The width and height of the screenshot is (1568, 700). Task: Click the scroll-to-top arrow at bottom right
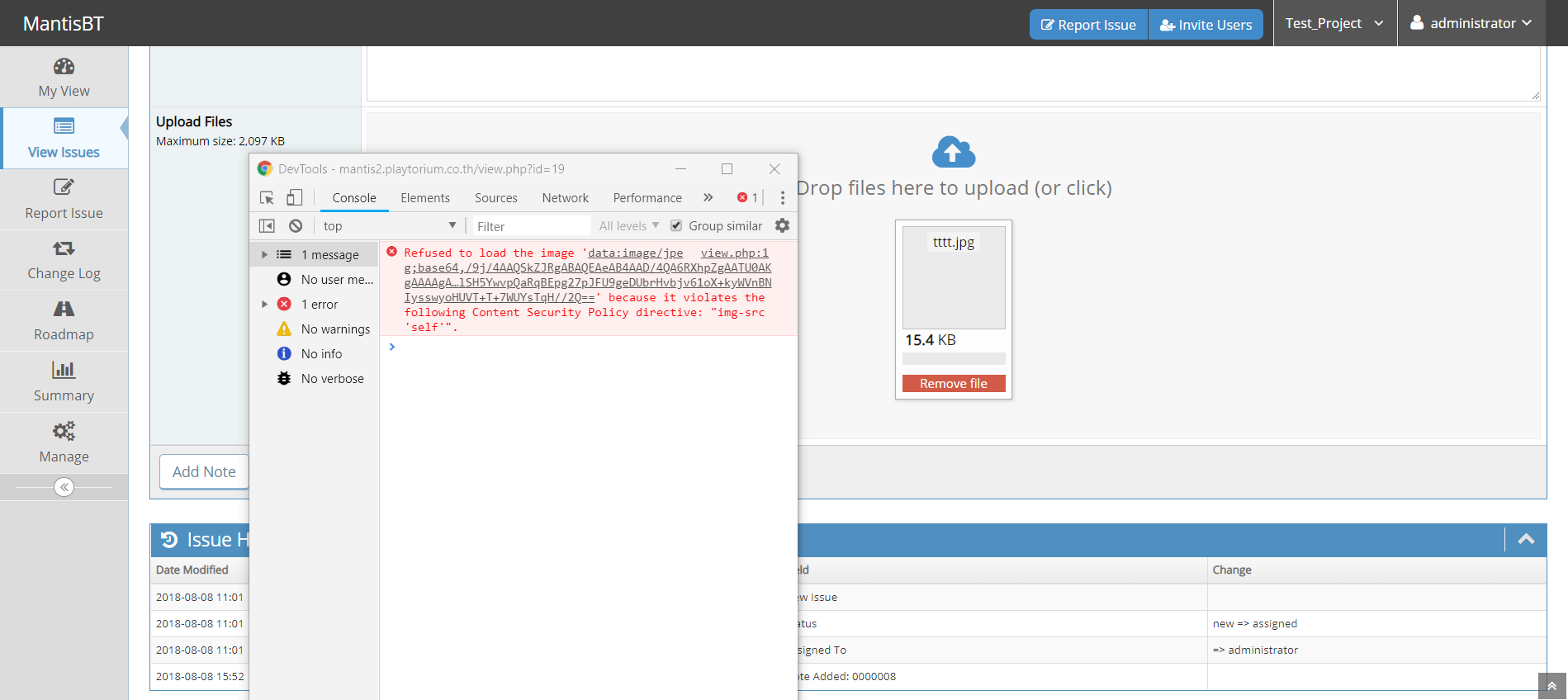1551,686
